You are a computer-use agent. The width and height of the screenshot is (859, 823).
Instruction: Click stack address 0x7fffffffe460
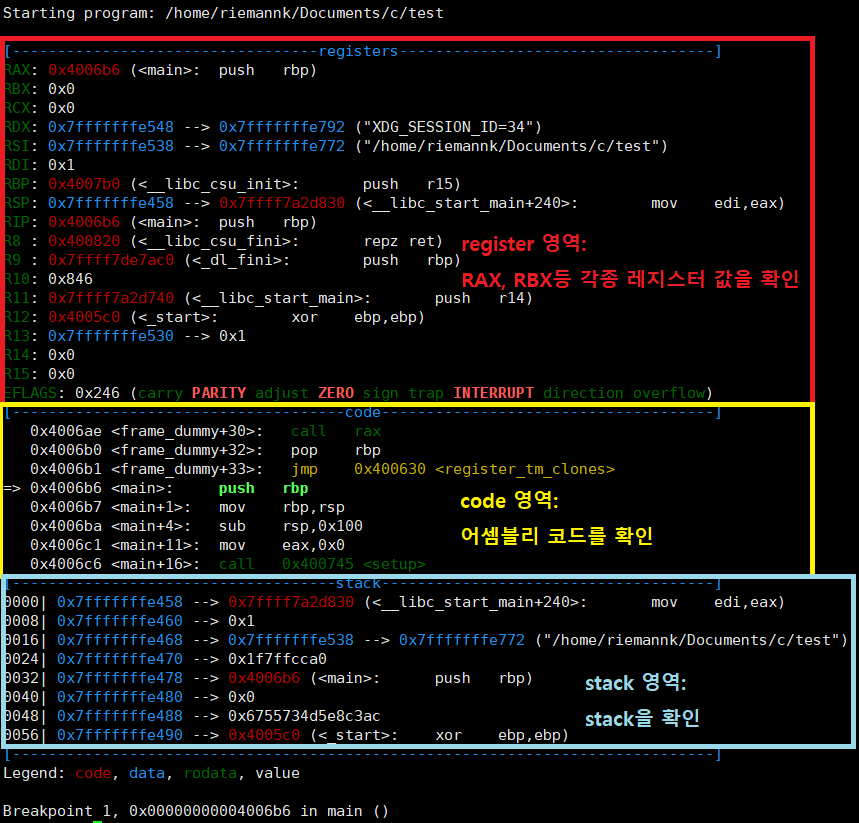pyautogui.click(x=119, y=621)
